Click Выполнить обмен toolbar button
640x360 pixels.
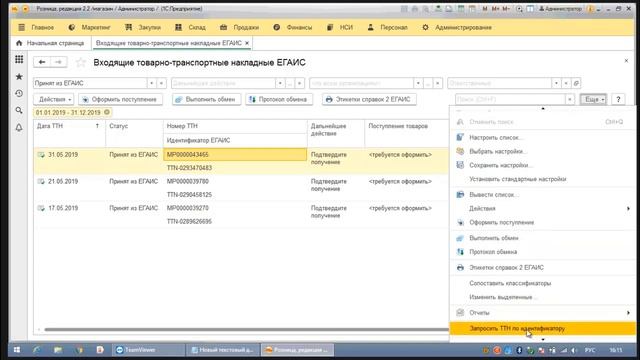coord(206,99)
